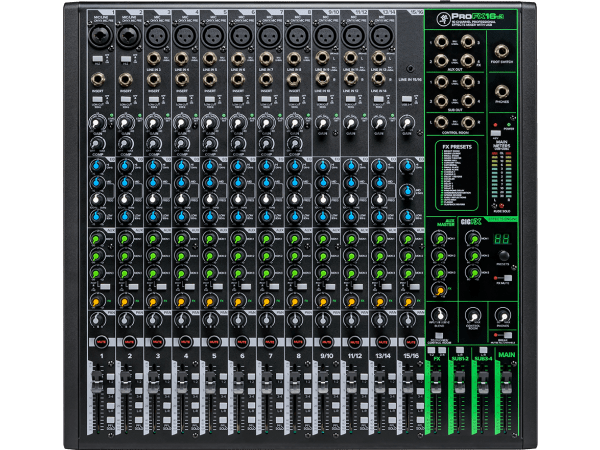This screenshot has width=600, height=450.
Task: Select the Pan knob above channel 5
Action: pos(210,319)
